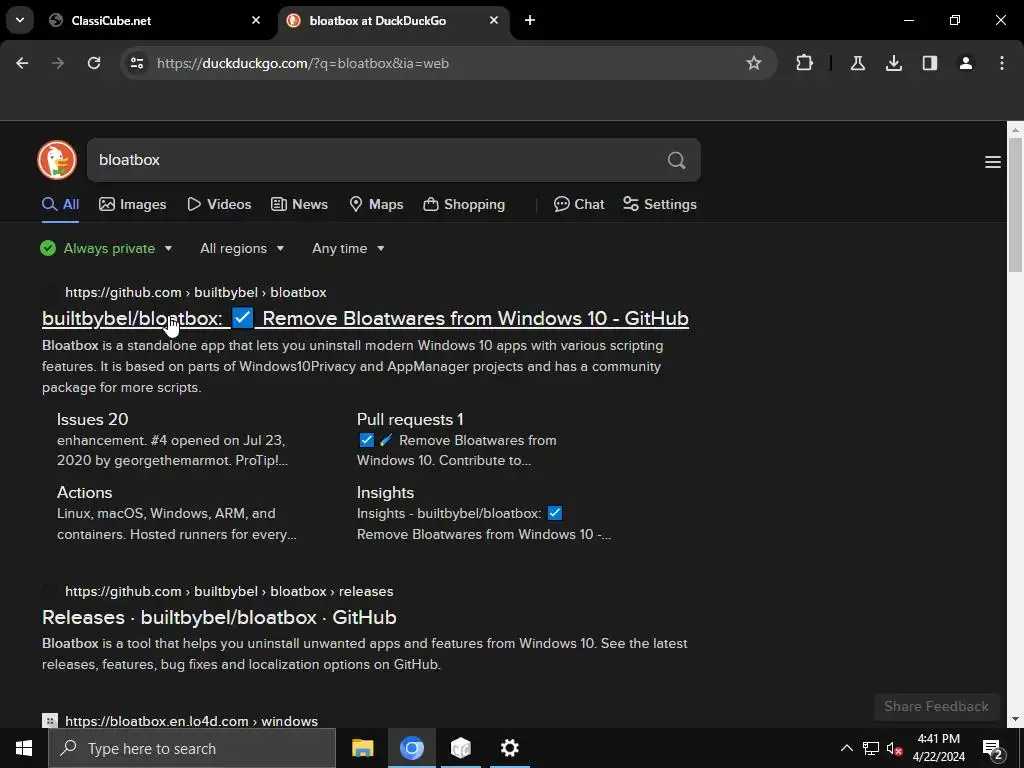Open the 4:41 PM clock and date

pos(938,748)
